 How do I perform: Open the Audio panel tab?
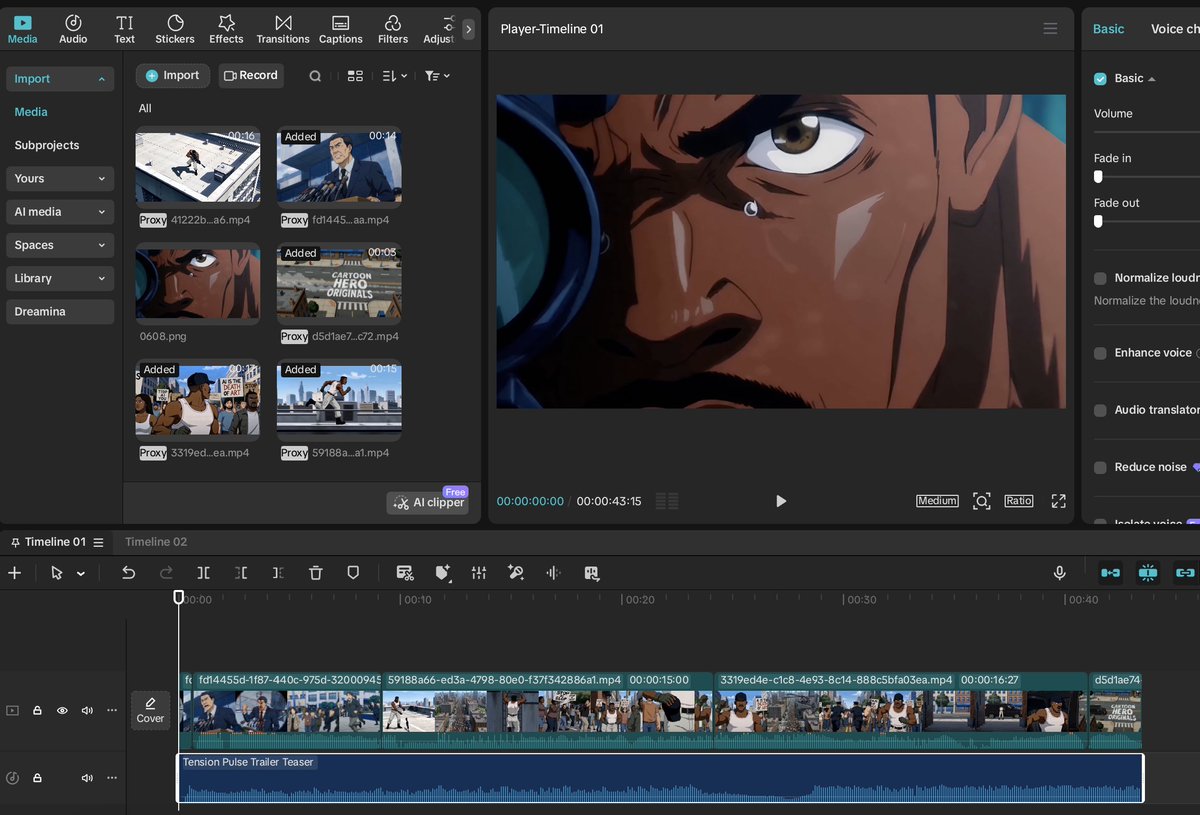click(x=73, y=29)
